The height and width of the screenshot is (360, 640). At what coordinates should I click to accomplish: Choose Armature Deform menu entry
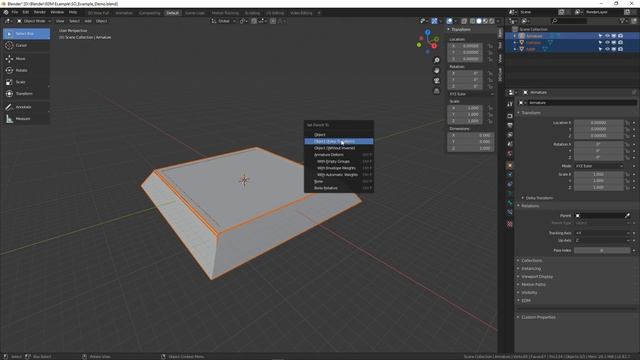339,155
